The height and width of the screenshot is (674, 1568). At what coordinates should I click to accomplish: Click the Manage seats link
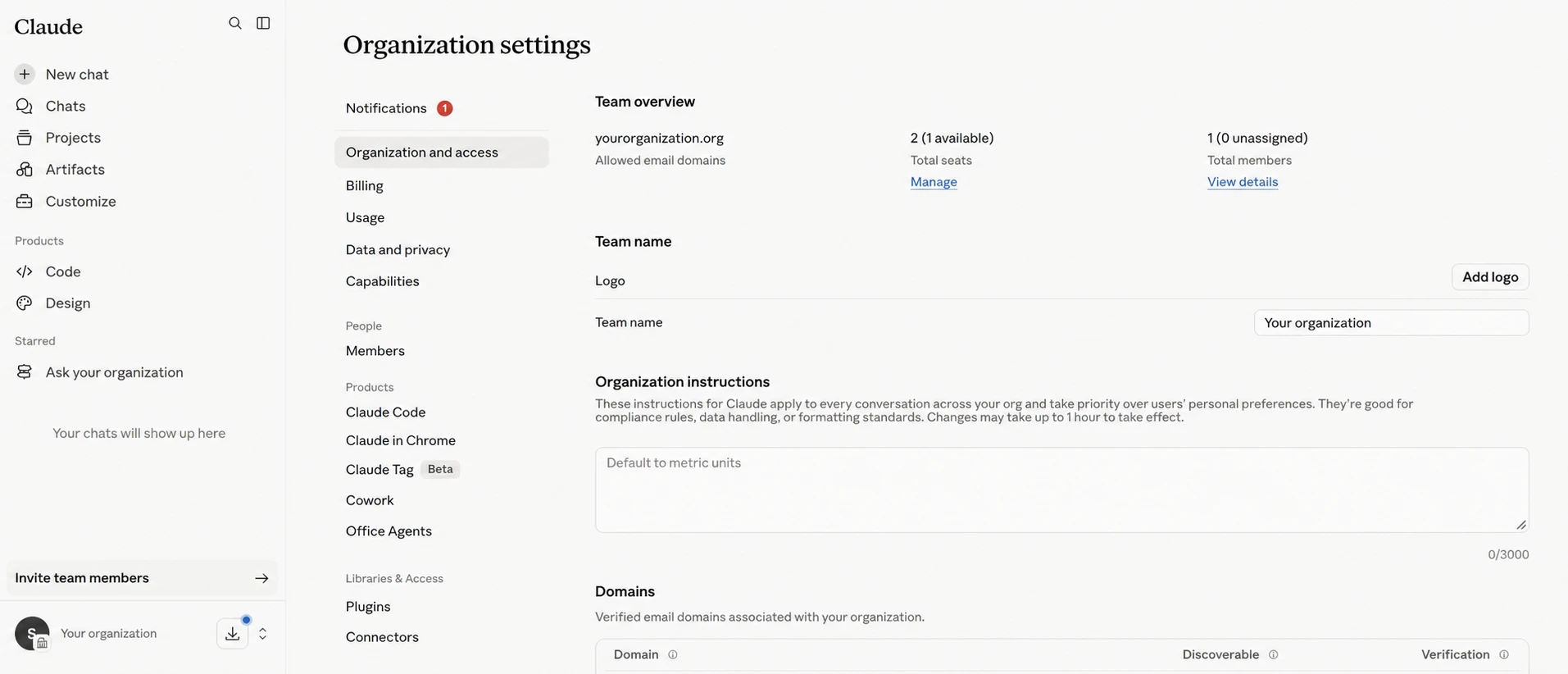coord(934,182)
